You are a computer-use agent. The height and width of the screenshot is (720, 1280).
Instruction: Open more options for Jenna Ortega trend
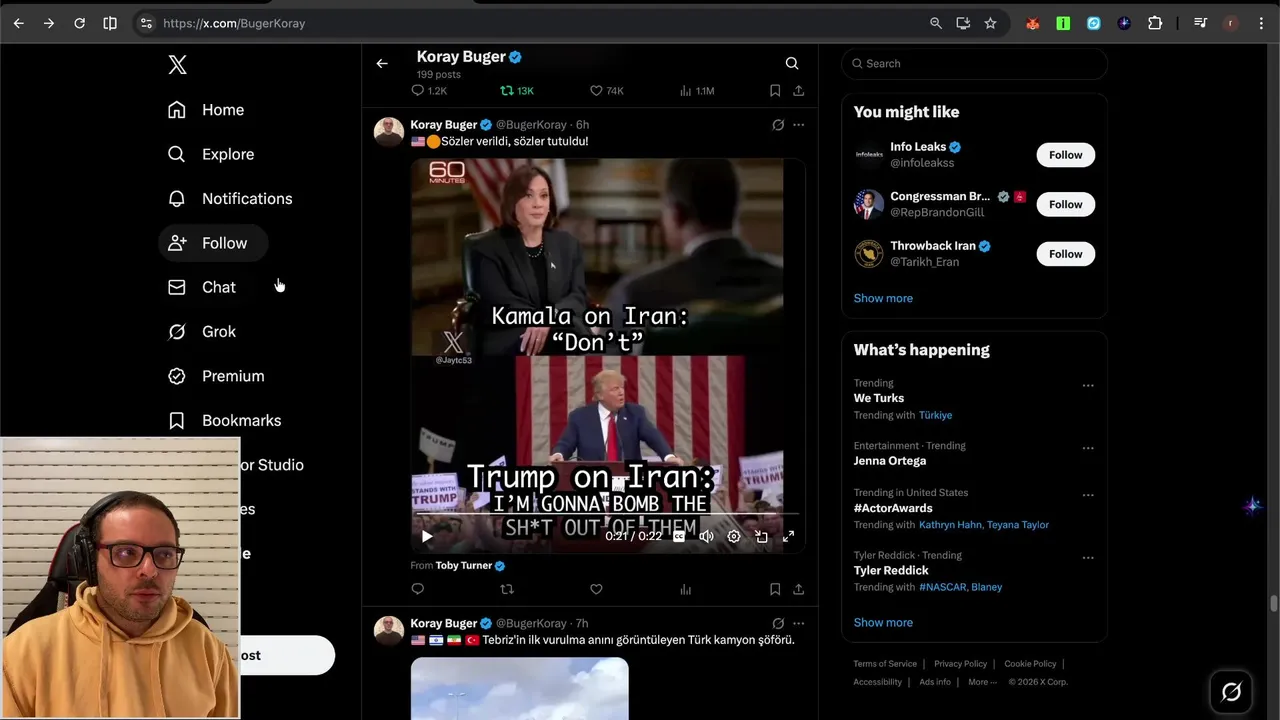1088,449
